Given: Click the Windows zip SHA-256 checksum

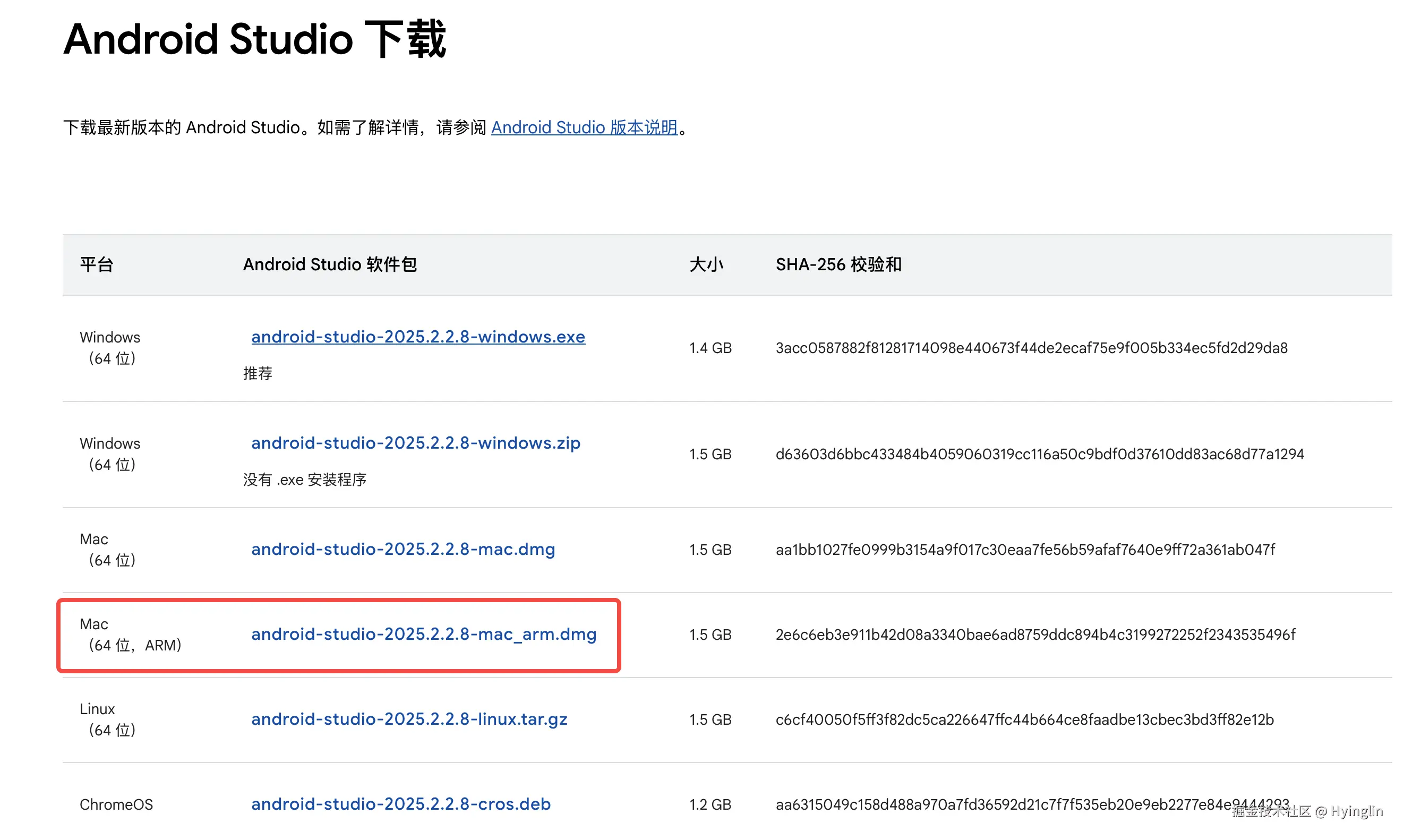Looking at the screenshot, I should pos(1039,454).
